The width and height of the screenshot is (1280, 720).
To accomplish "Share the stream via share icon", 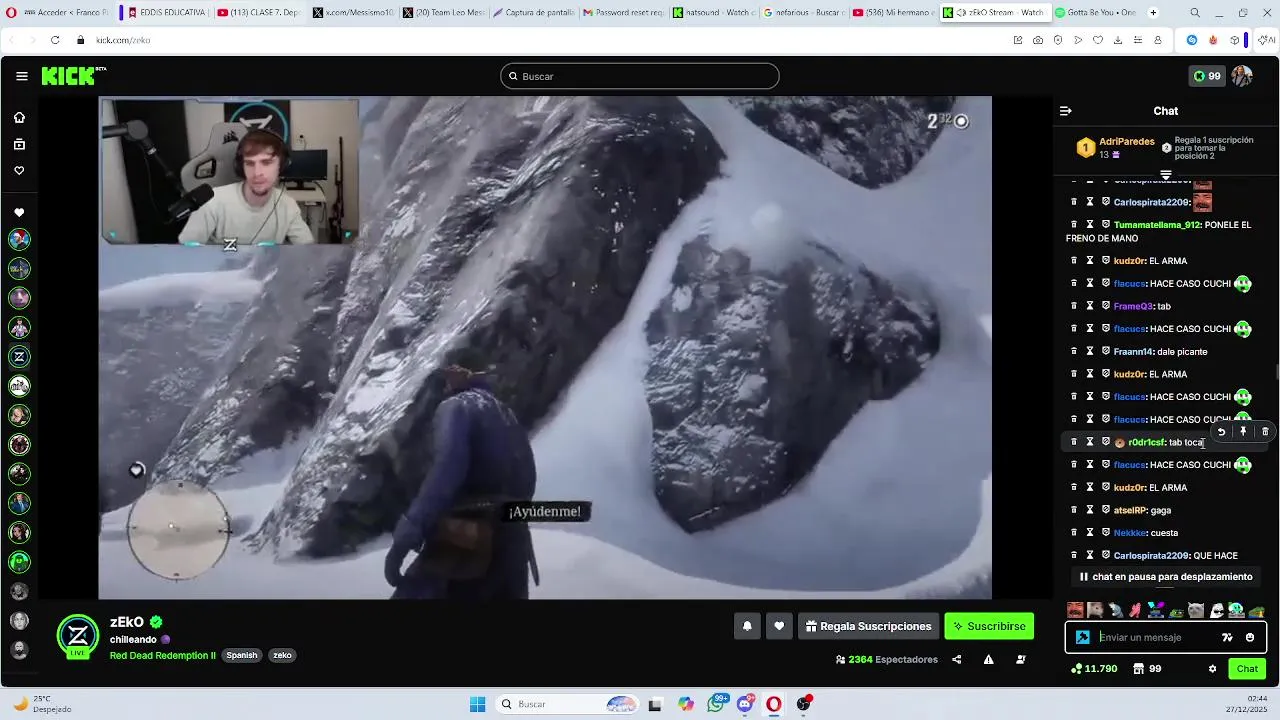I will (957, 659).
